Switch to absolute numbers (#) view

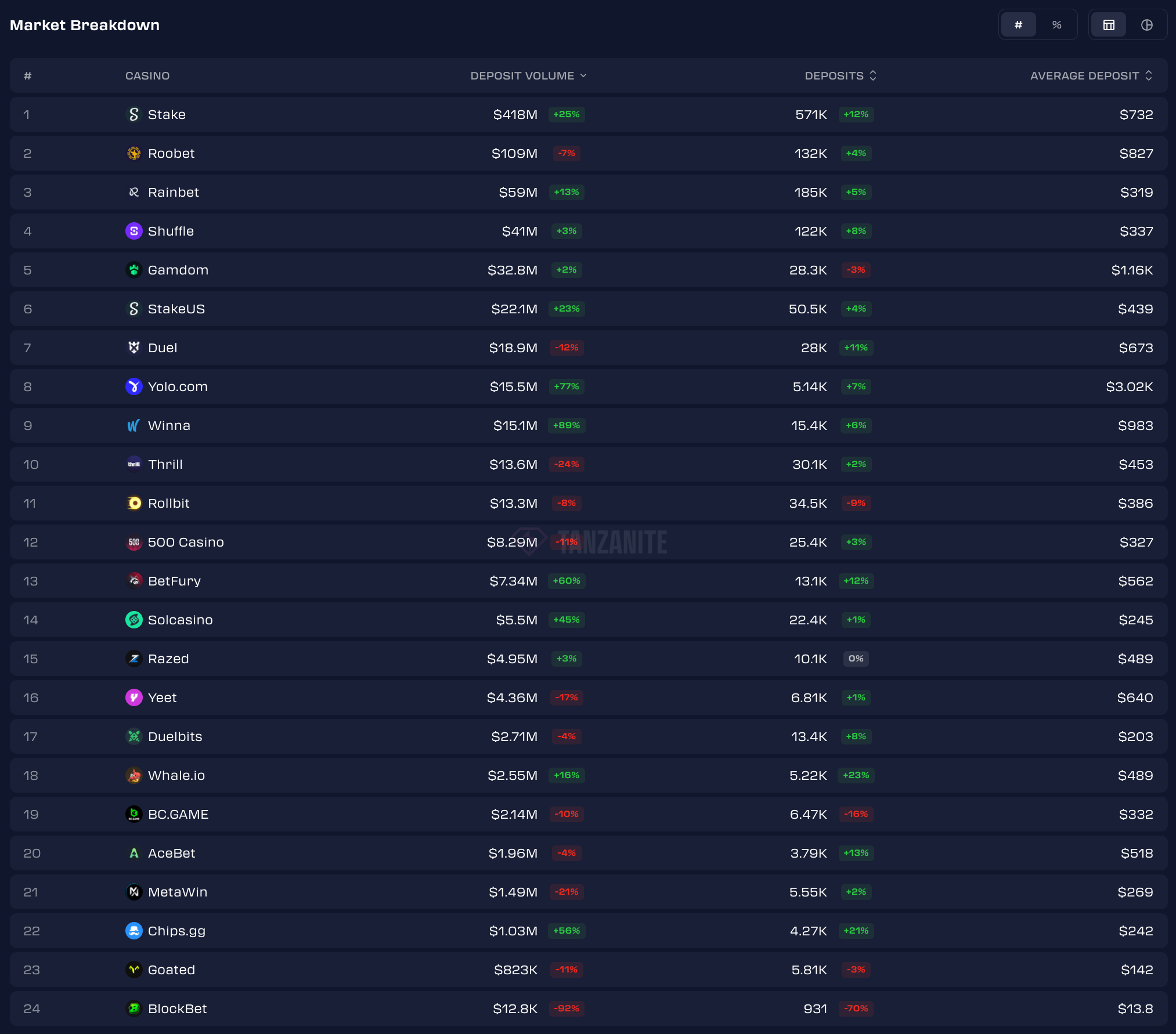tap(1018, 25)
